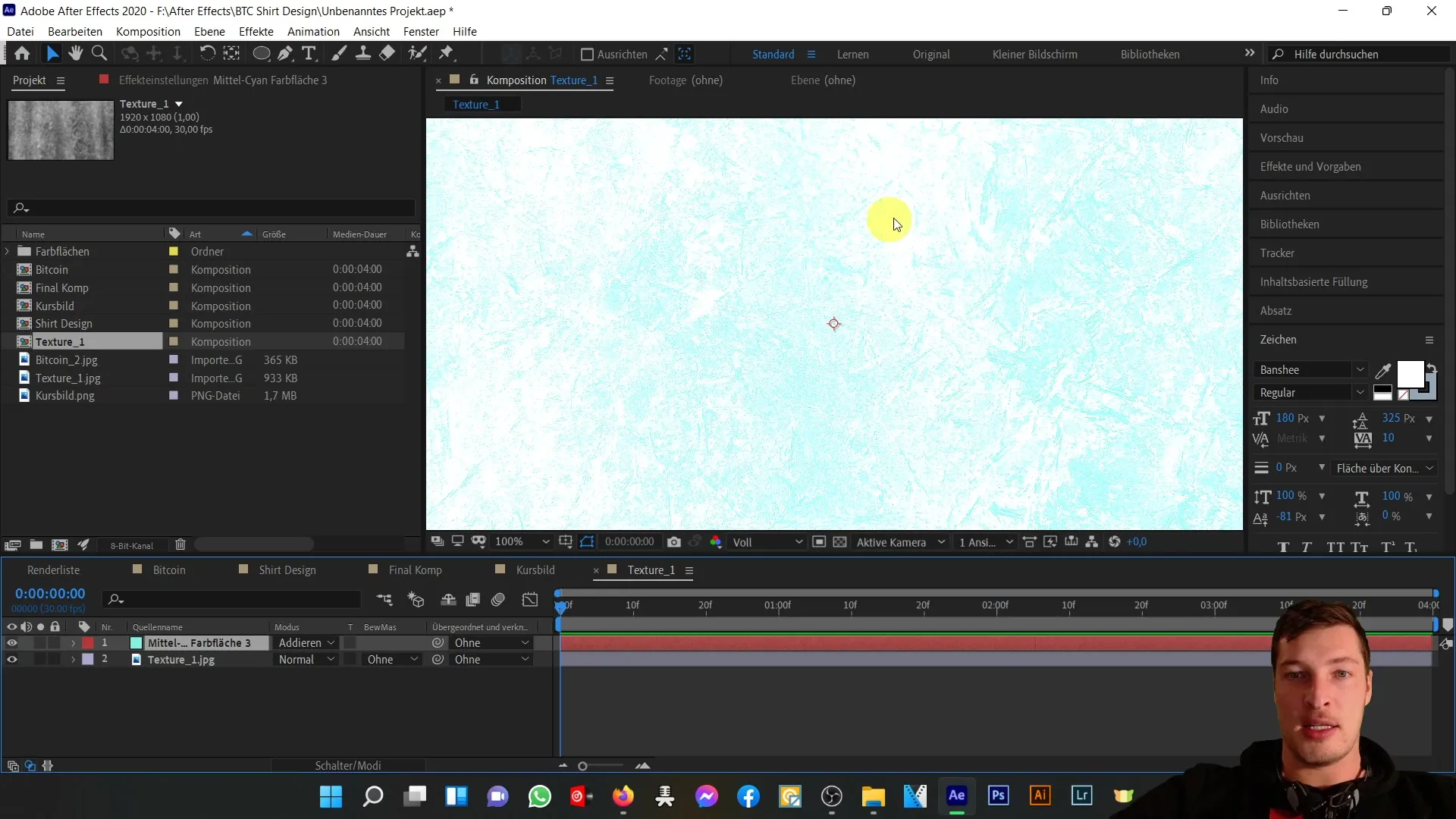The image size is (1456, 819).
Task: Click the snapshot camera icon in viewer
Action: 673,542
